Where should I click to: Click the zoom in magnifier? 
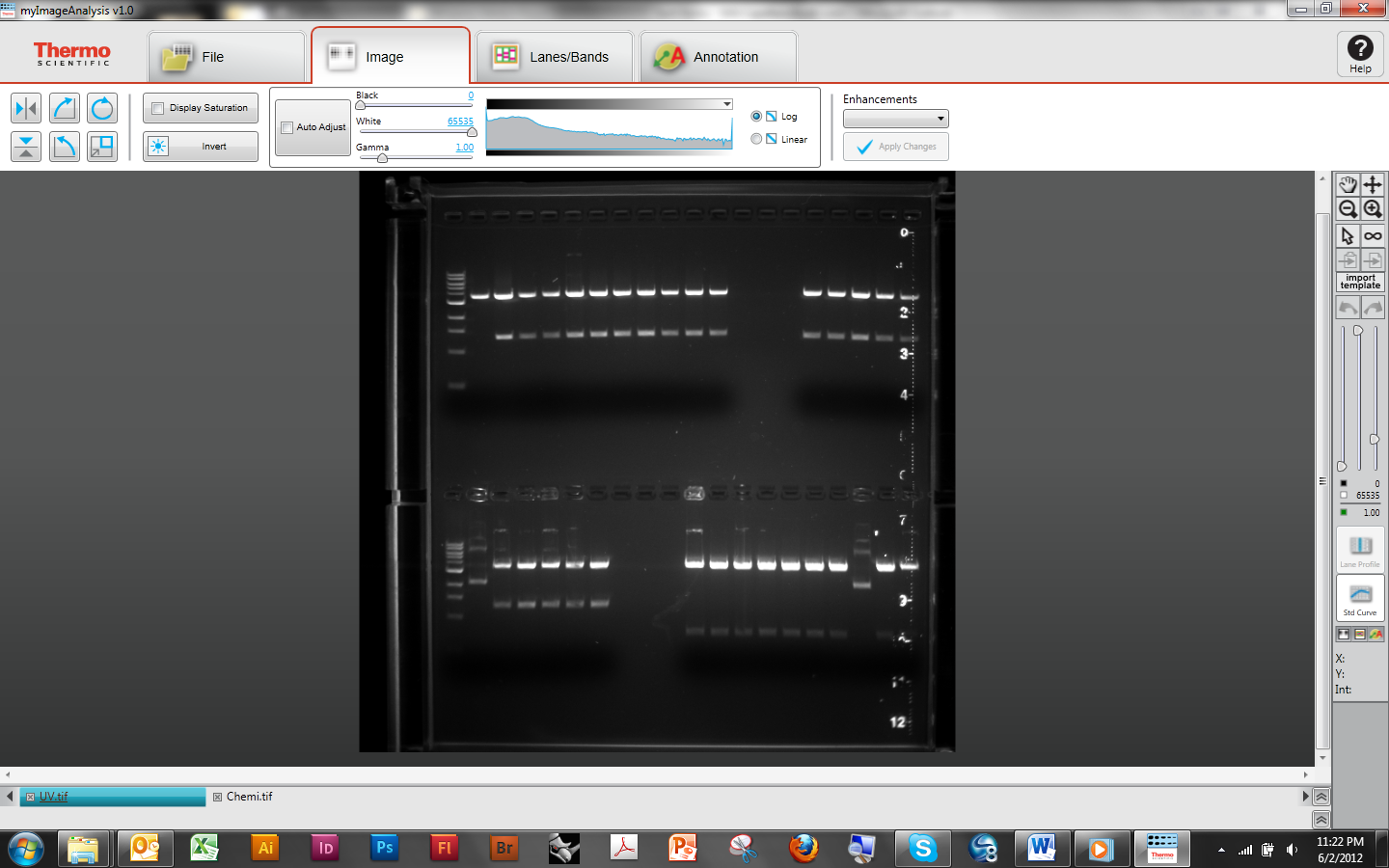(1373, 209)
